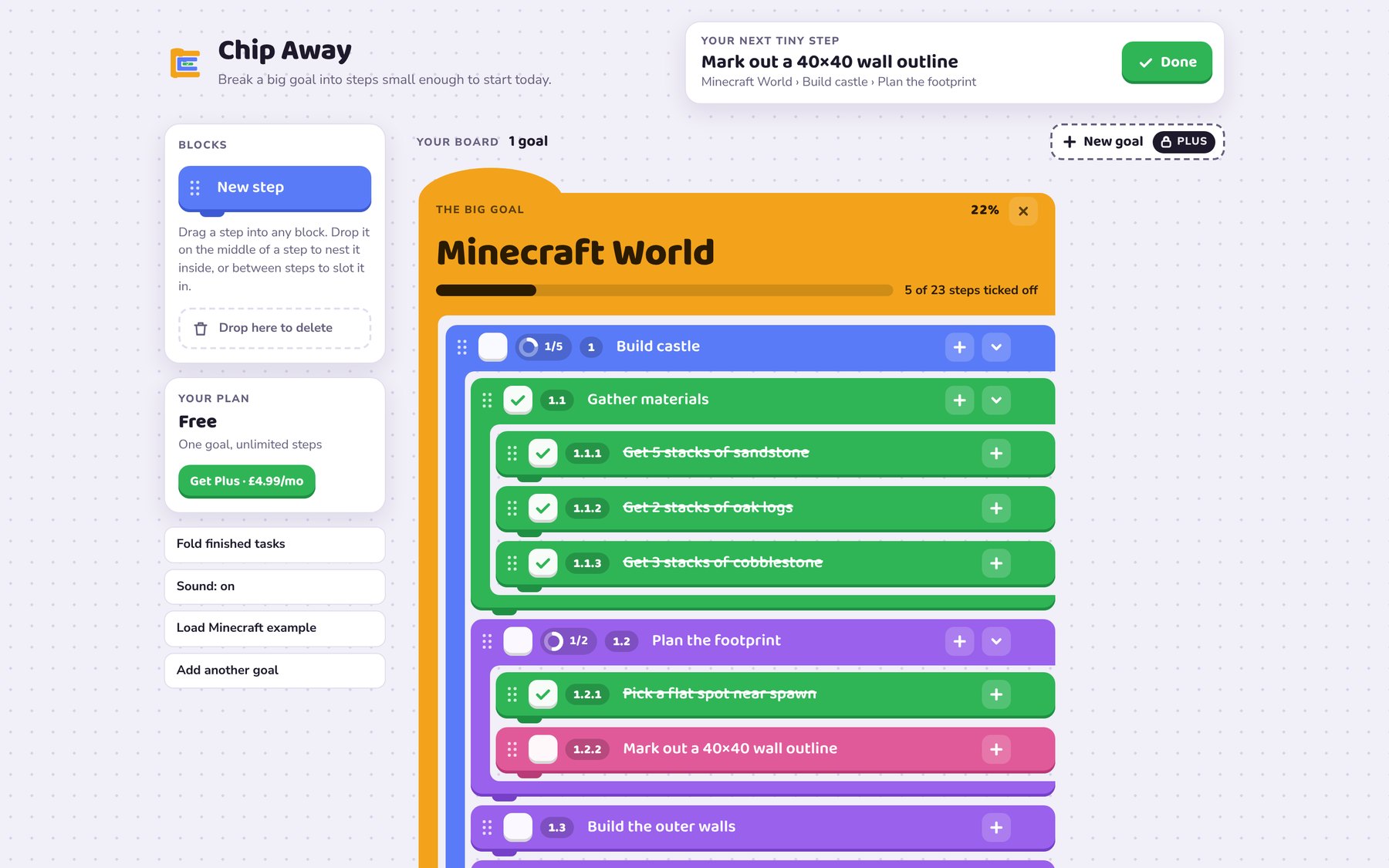Image resolution: width=1389 pixels, height=868 pixels.
Task: Add substep to Get 2 stacks of oak logs
Action: (996, 508)
